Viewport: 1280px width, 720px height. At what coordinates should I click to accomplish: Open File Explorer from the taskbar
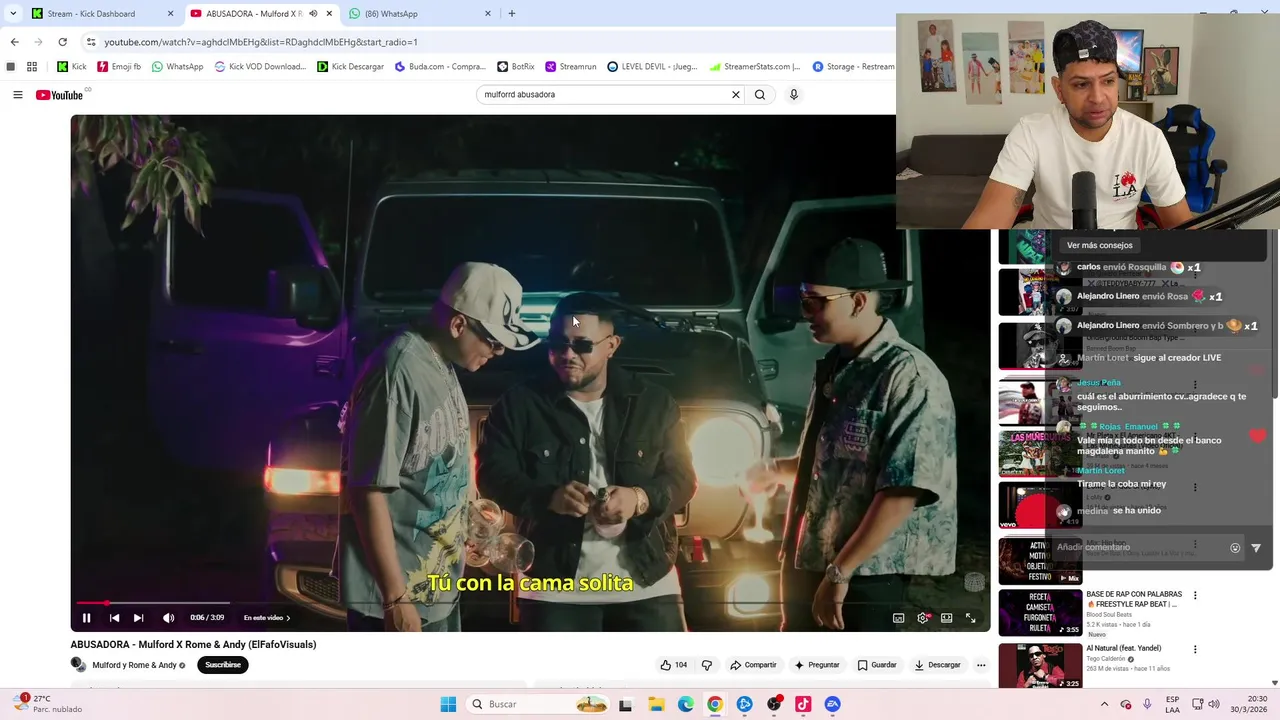coord(657,704)
